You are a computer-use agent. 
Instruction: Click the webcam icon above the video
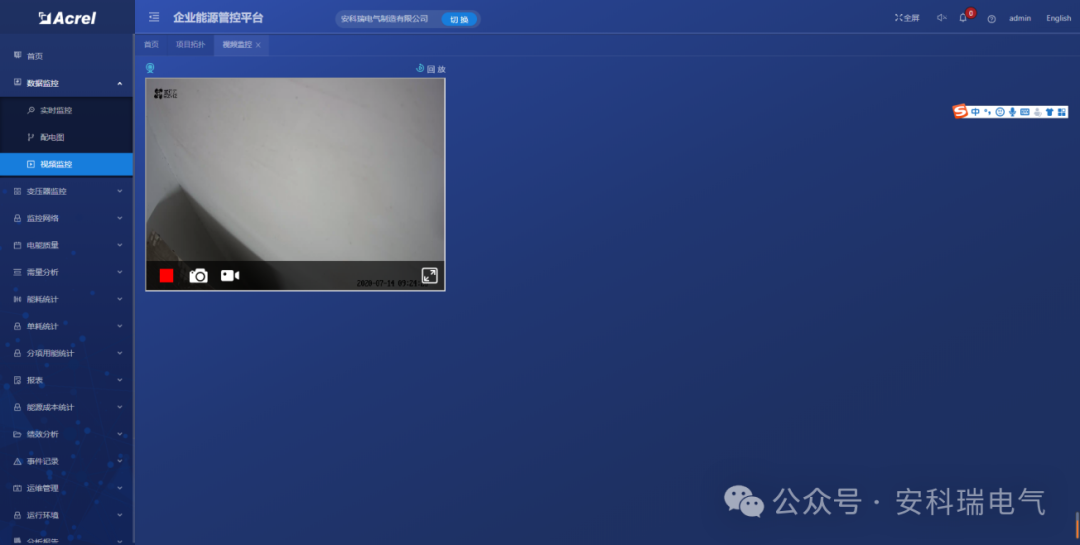tap(150, 68)
